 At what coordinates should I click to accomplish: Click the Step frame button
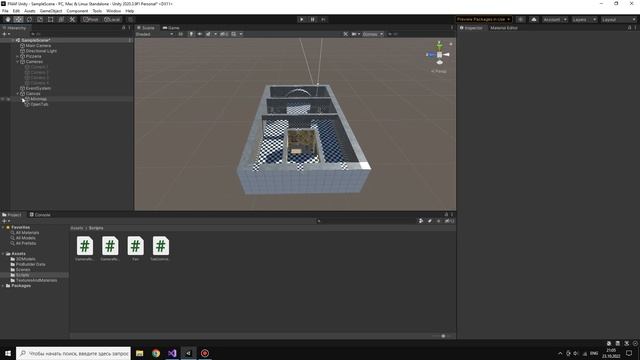pos(323,19)
